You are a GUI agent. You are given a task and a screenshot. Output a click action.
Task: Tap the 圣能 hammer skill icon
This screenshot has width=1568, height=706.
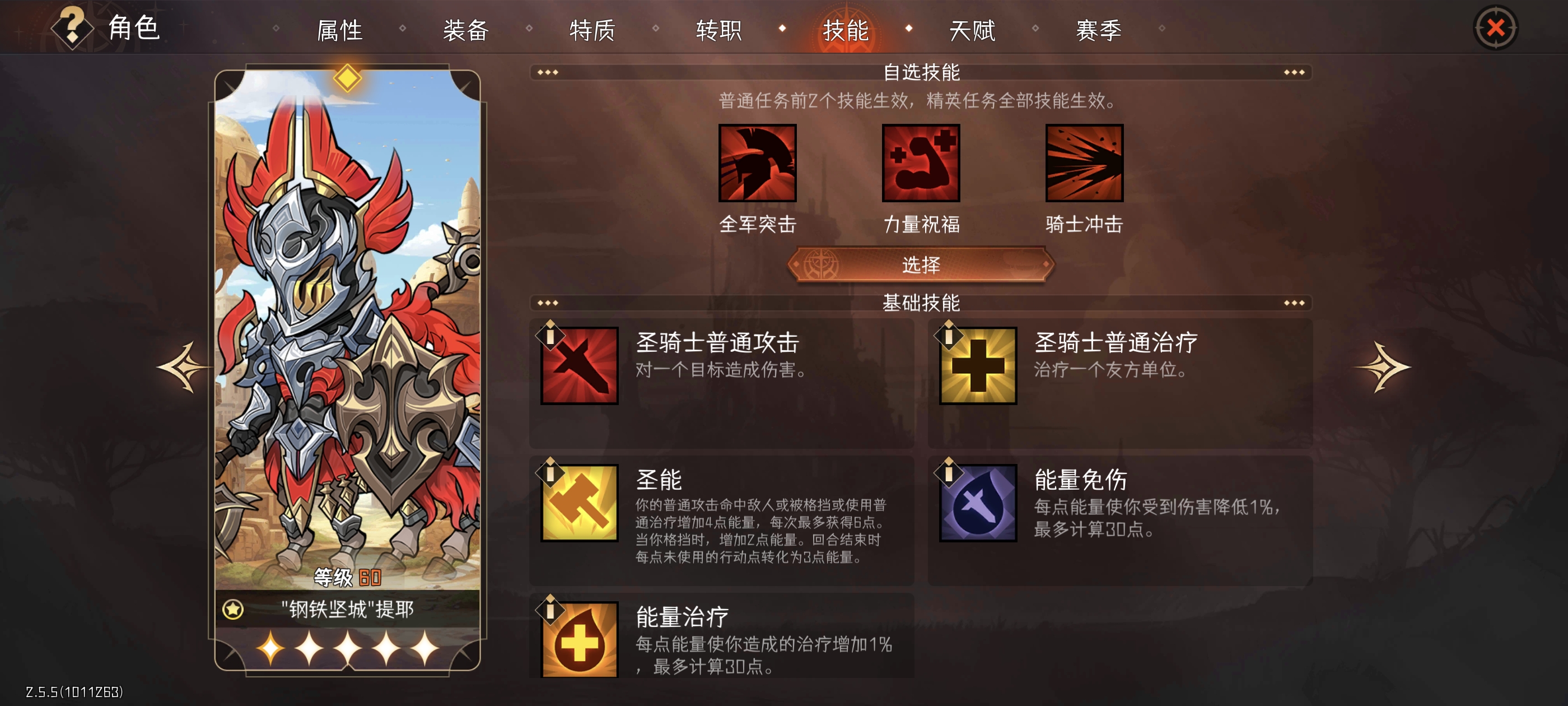[580, 503]
